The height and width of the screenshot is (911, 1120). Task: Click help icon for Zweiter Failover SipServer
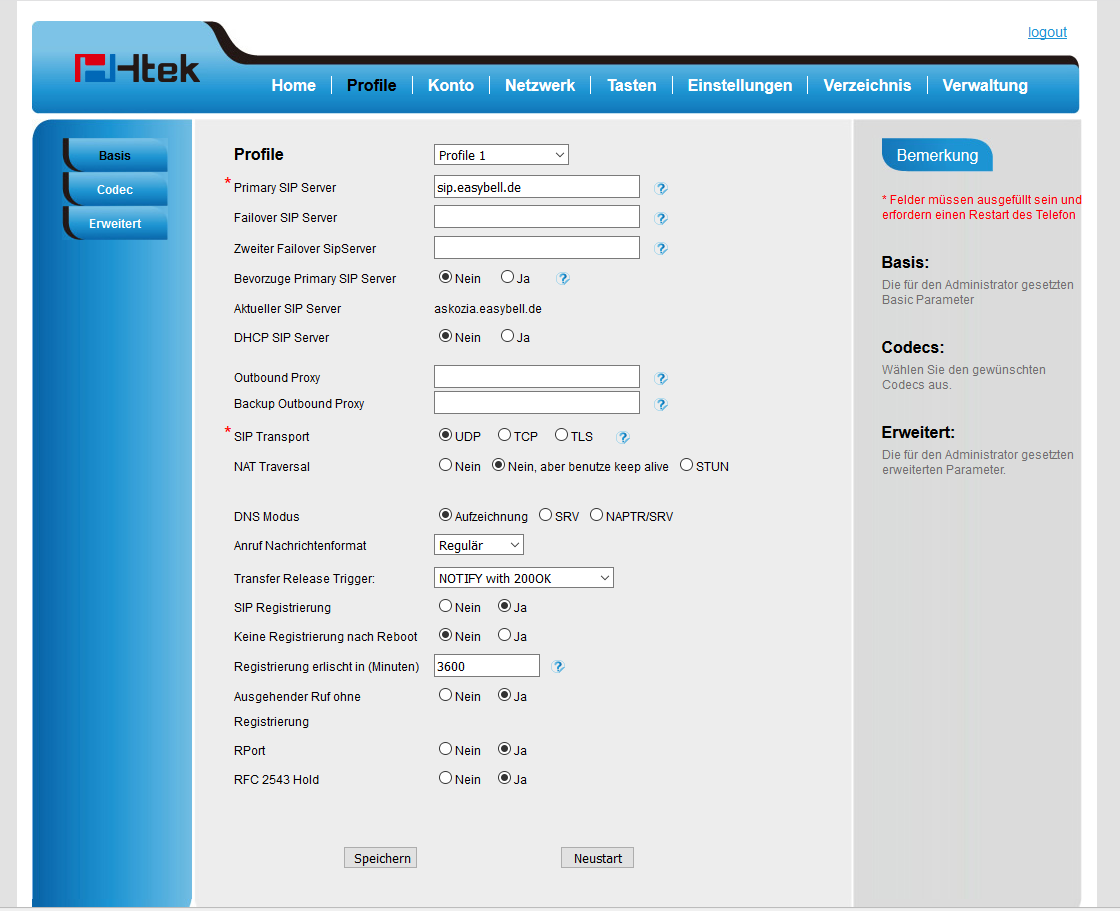pyautogui.click(x=661, y=249)
